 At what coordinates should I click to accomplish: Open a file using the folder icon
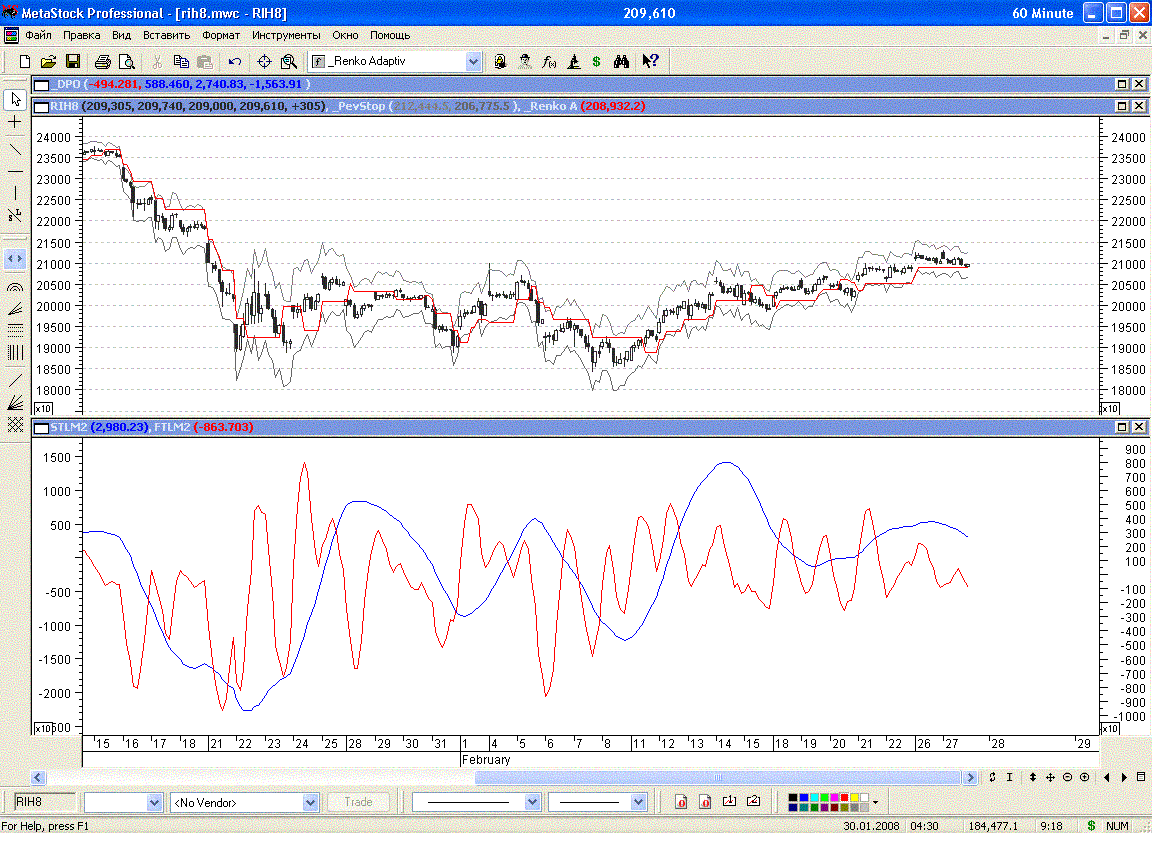point(48,62)
